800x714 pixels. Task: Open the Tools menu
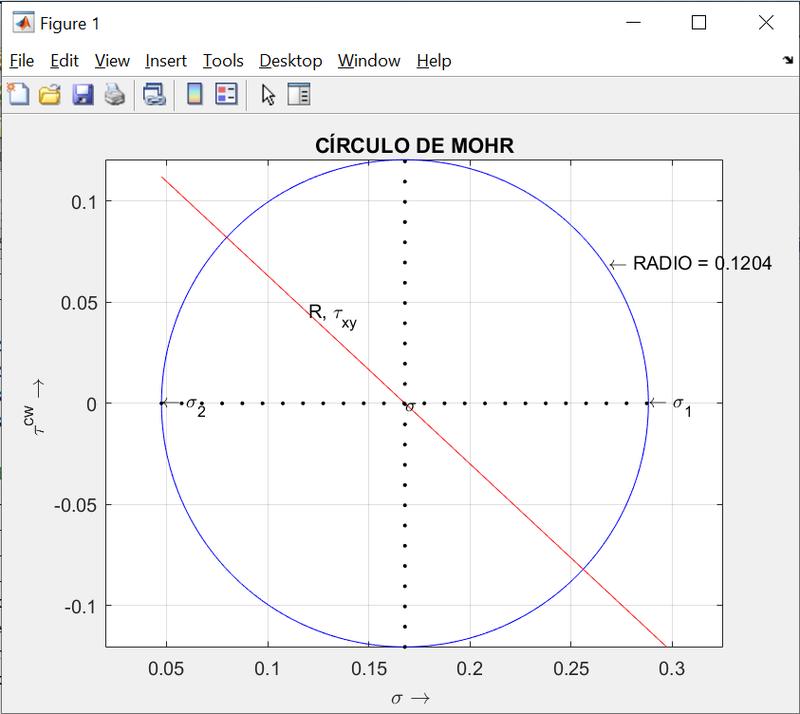point(222,61)
